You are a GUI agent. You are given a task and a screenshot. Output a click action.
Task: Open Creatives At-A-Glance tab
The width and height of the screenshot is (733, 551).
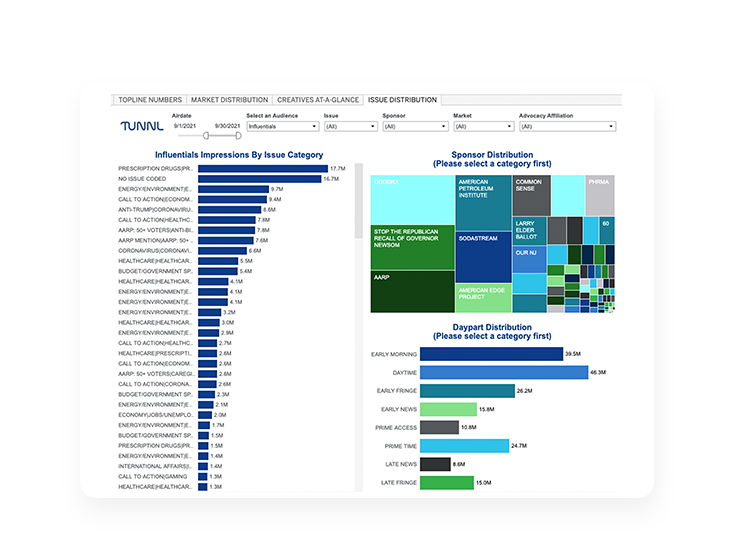[318, 100]
